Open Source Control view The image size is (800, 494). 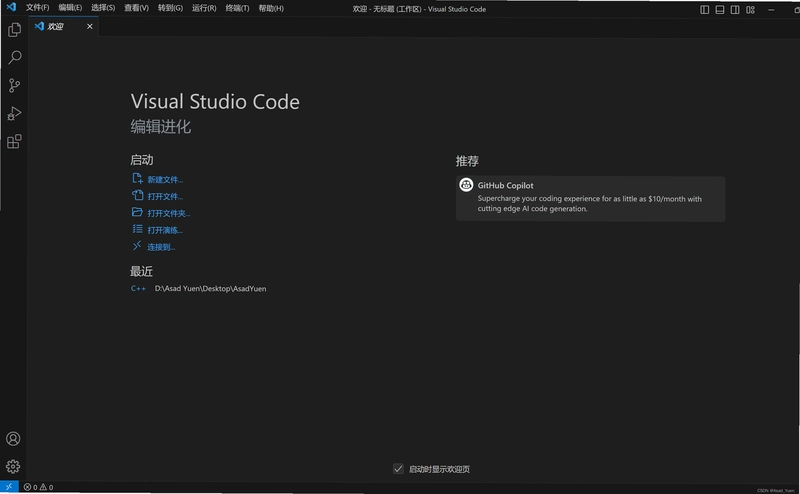coord(14,85)
